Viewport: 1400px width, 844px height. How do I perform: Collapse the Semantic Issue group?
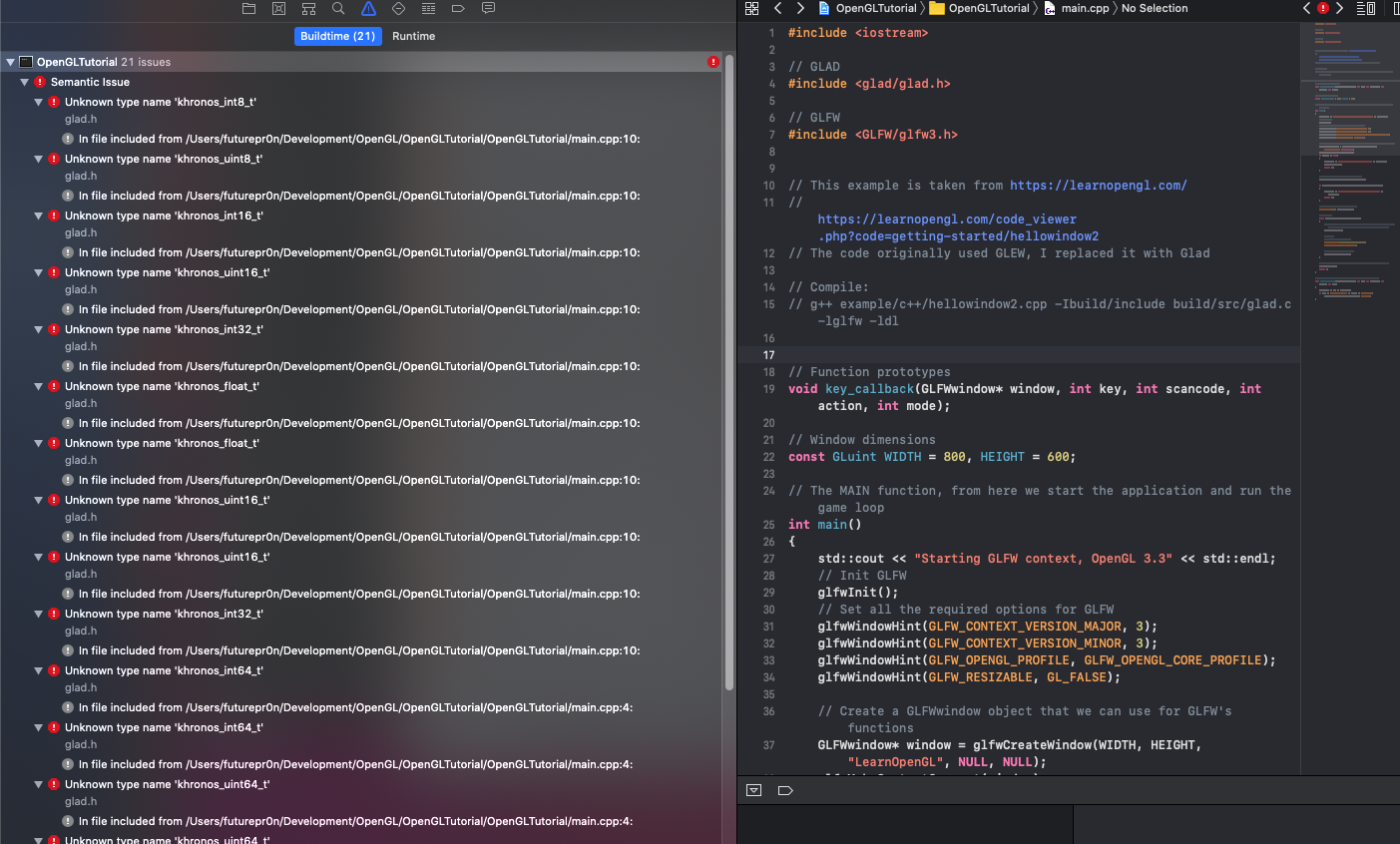tap(24, 82)
